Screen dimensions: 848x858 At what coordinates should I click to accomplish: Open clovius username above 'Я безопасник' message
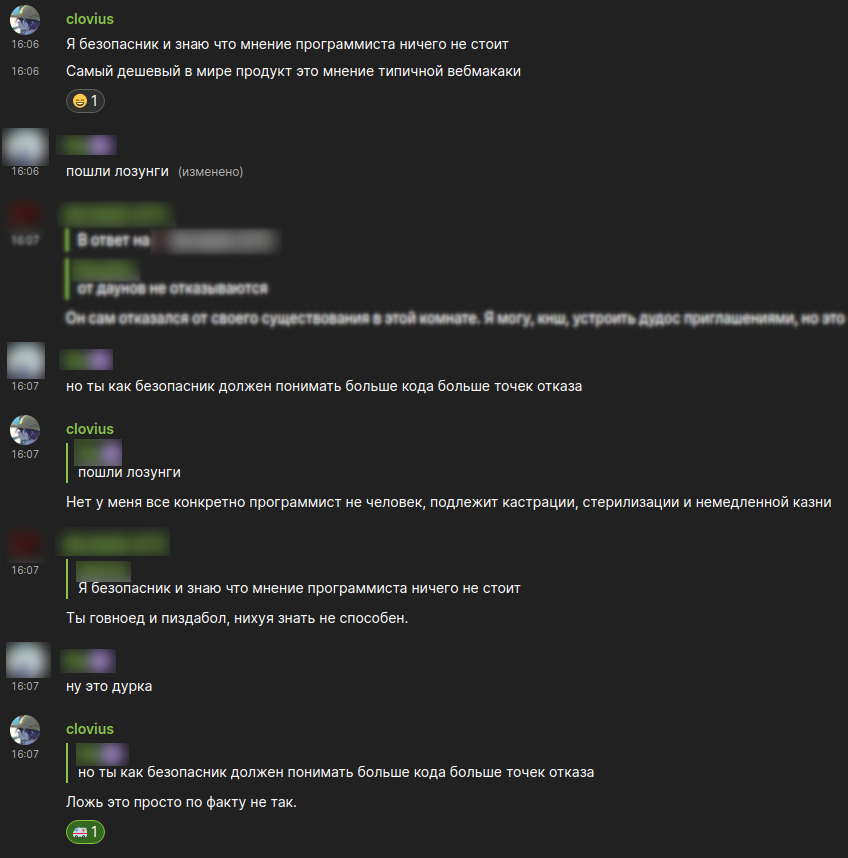click(90, 19)
